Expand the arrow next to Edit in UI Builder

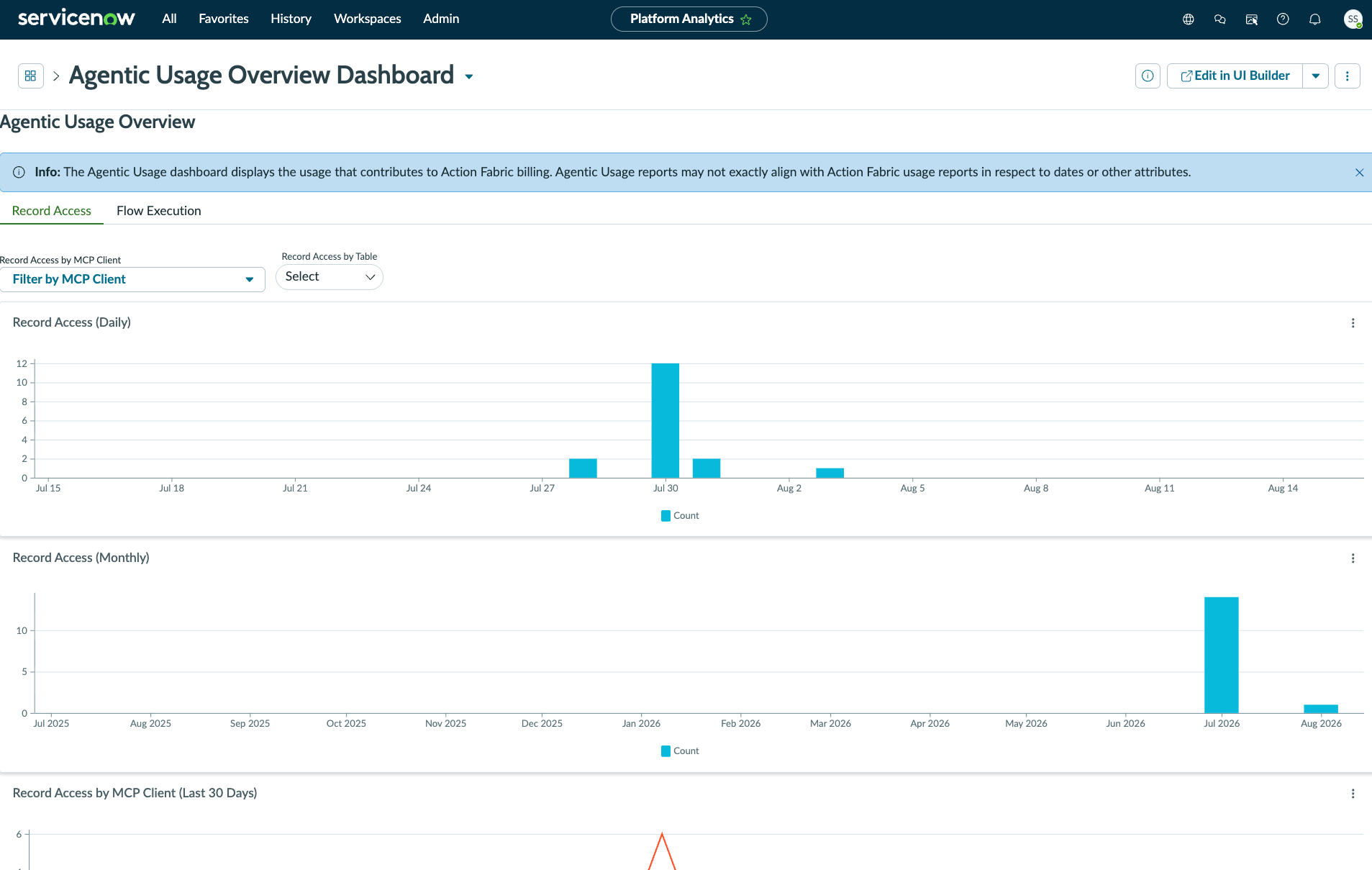[x=1315, y=76]
